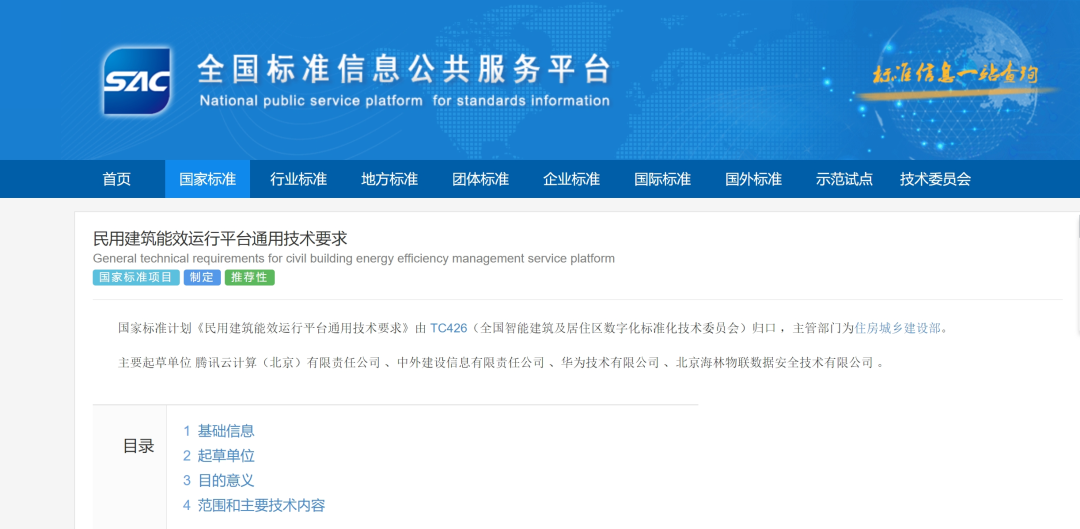This screenshot has width=1080, height=529.
Task: Click the 国家标准项目 tag badge
Action: coord(136,277)
